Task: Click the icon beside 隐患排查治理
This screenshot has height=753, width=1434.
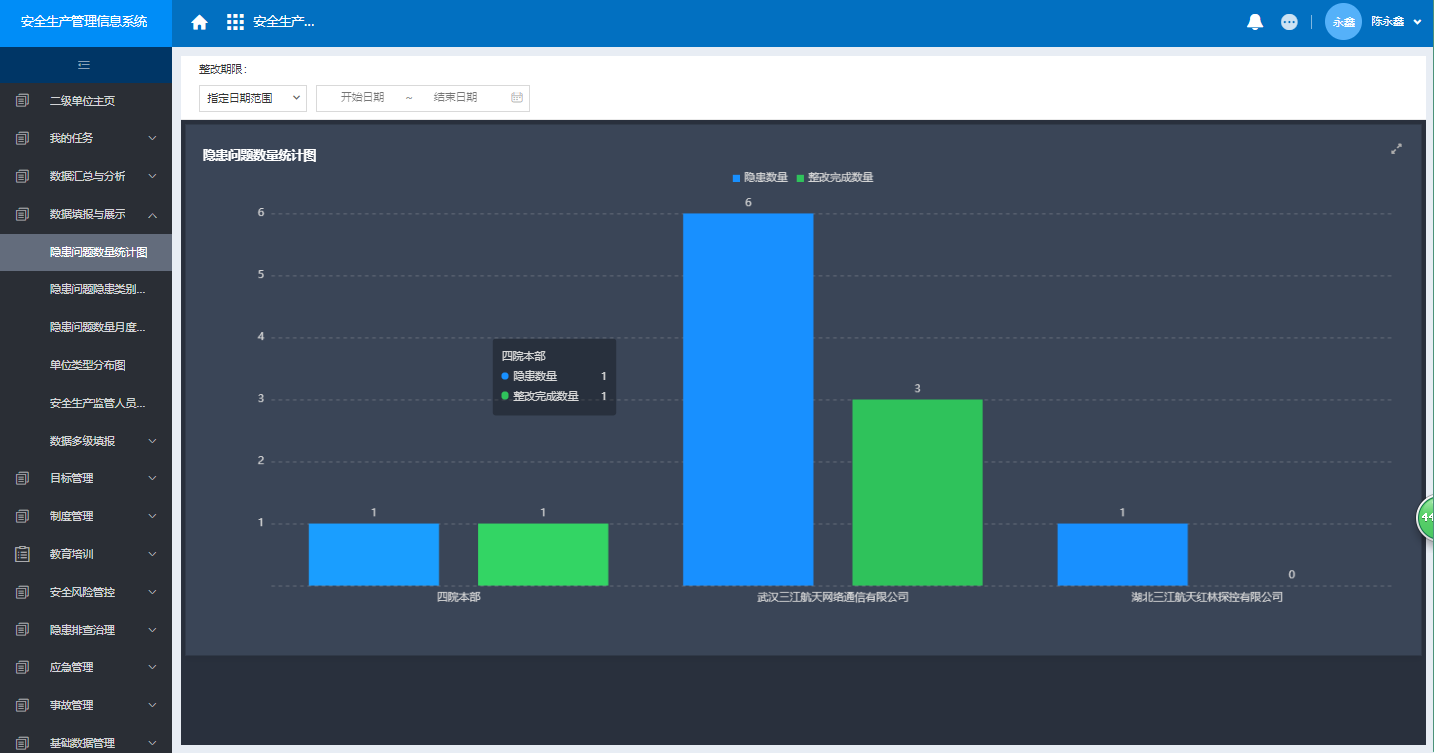Action: (x=23, y=630)
